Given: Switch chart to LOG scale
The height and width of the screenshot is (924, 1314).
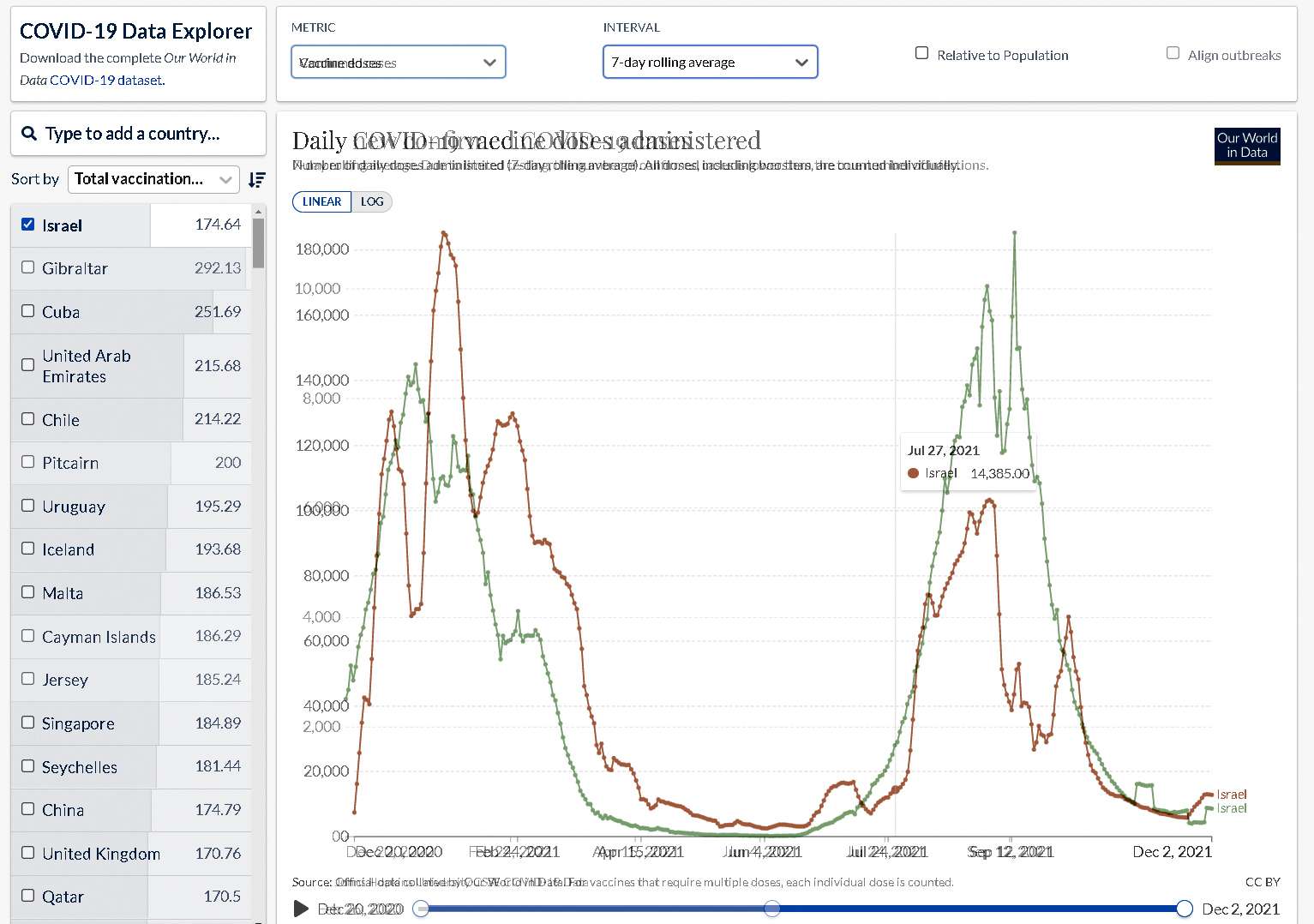Looking at the screenshot, I should [372, 201].
